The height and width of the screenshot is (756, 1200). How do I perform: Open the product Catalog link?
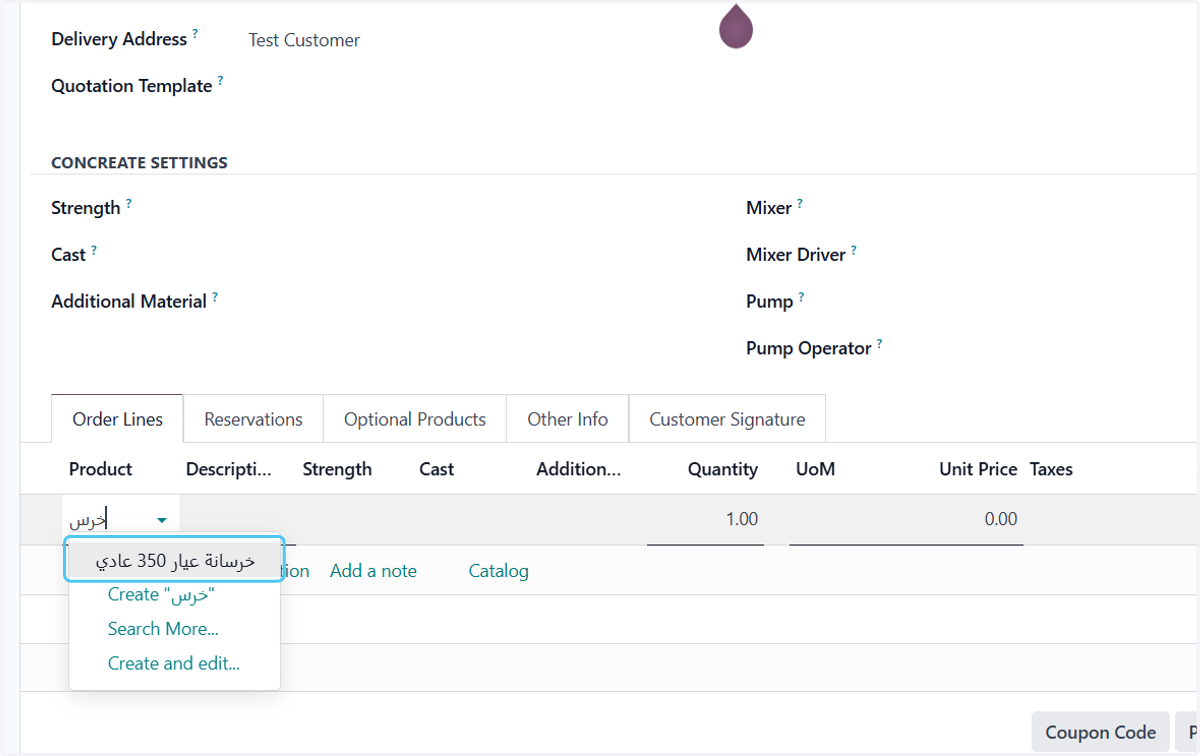pyautogui.click(x=498, y=571)
